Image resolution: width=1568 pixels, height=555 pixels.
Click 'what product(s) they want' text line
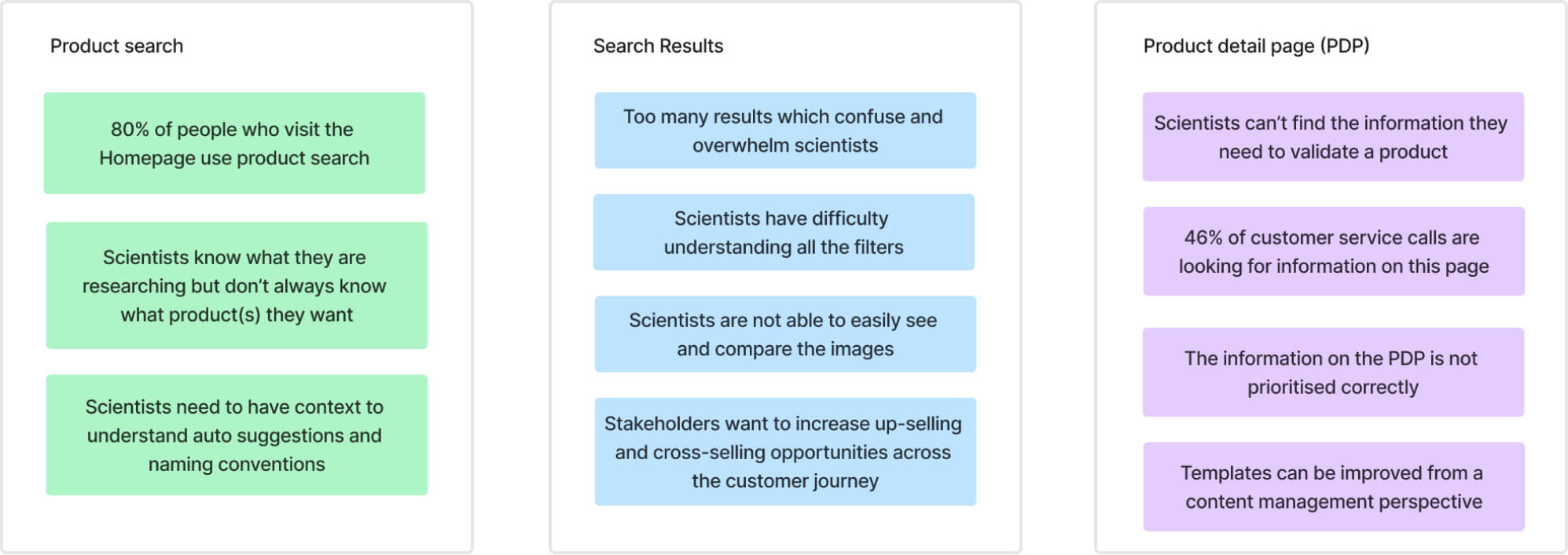point(237,315)
